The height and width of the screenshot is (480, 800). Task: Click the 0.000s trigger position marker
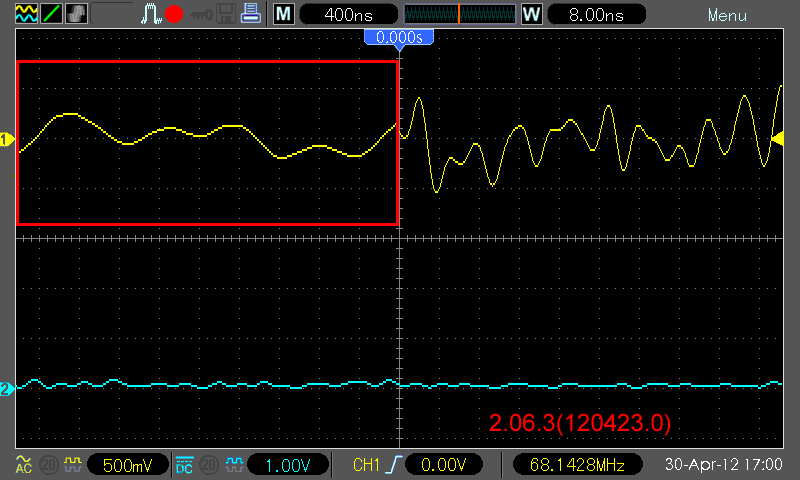399,38
